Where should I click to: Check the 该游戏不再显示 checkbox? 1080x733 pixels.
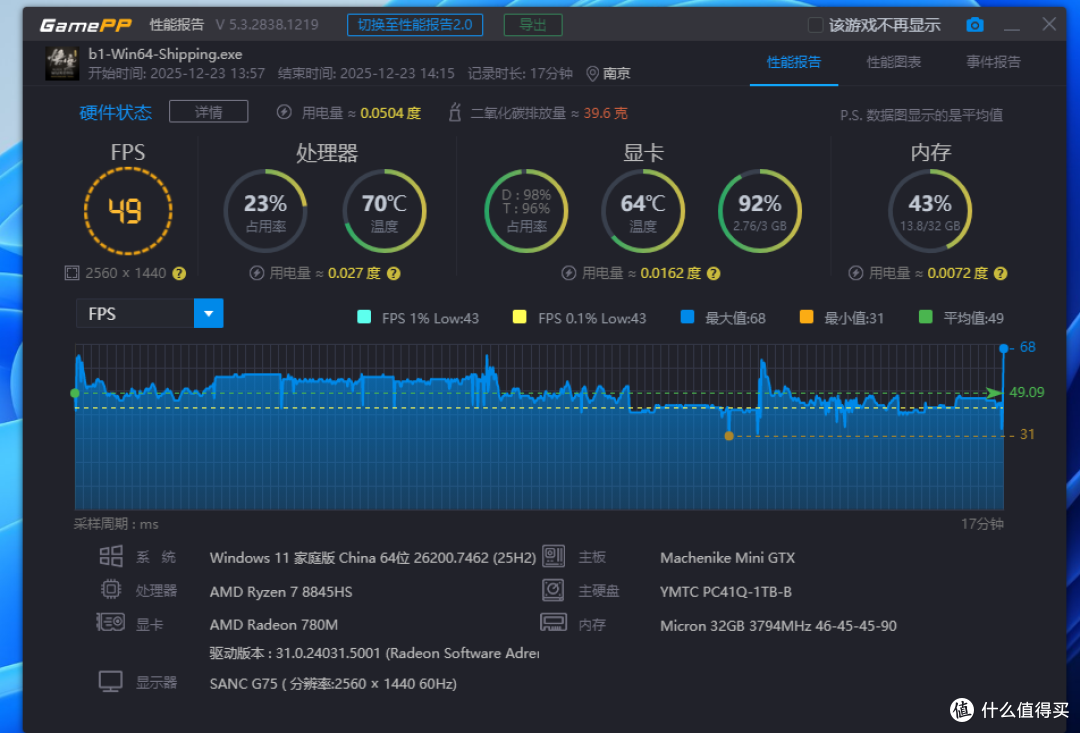(x=816, y=25)
